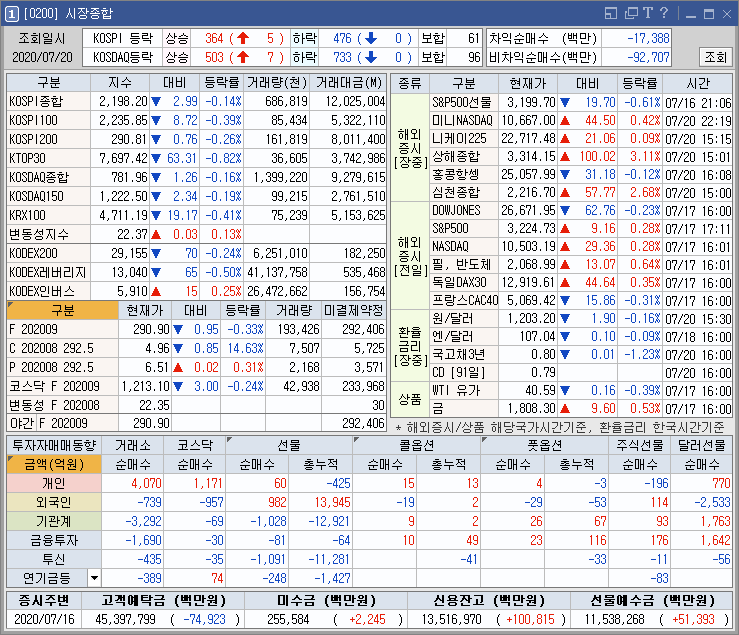Select the KOSDAQ종합 index row
The image size is (739, 635).
[197, 177]
